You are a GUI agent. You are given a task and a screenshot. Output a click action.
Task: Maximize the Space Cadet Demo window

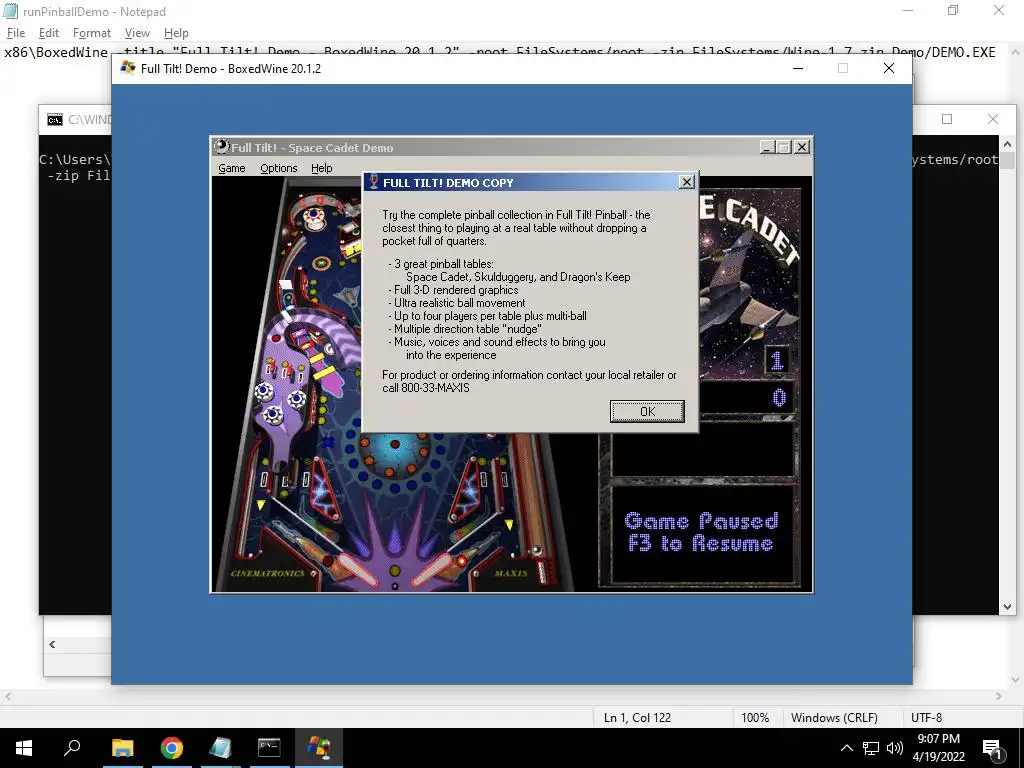[x=784, y=147]
